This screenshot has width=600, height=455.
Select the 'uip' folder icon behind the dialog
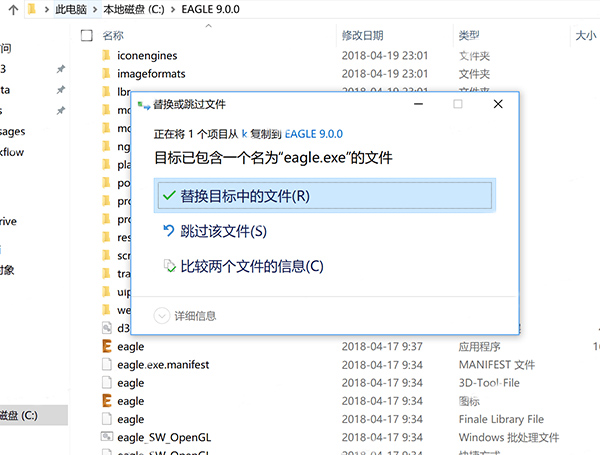[x=106, y=292]
